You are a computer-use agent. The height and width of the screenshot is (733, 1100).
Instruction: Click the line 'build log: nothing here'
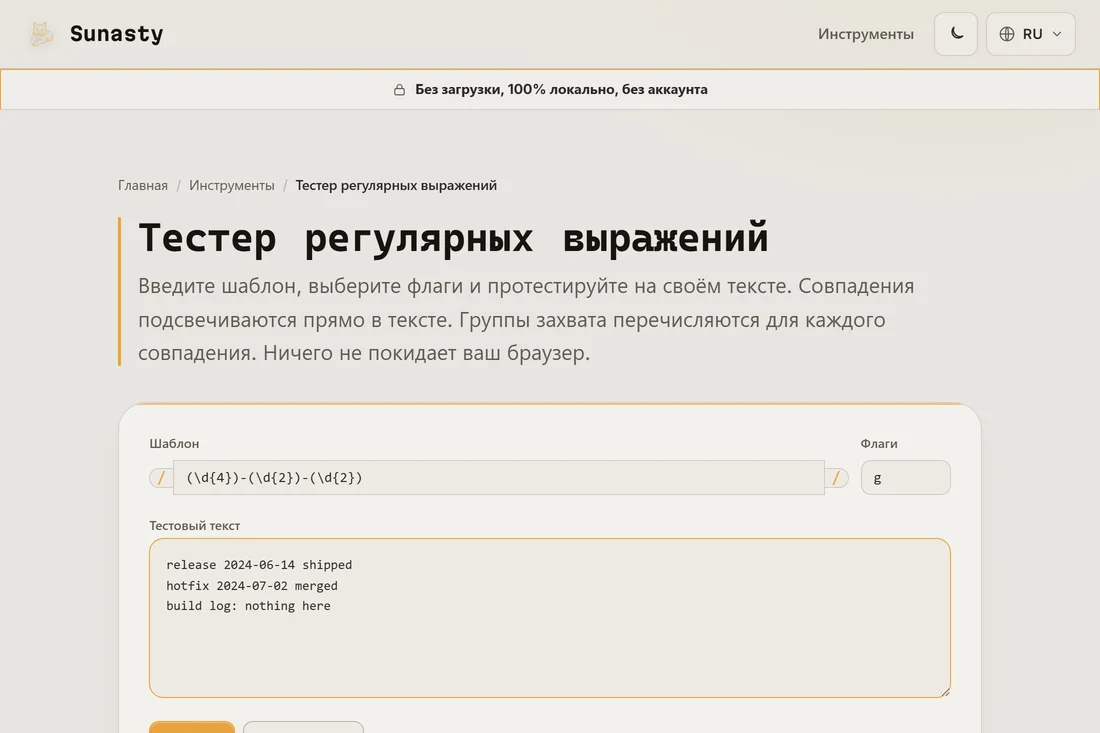(x=248, y=606)
